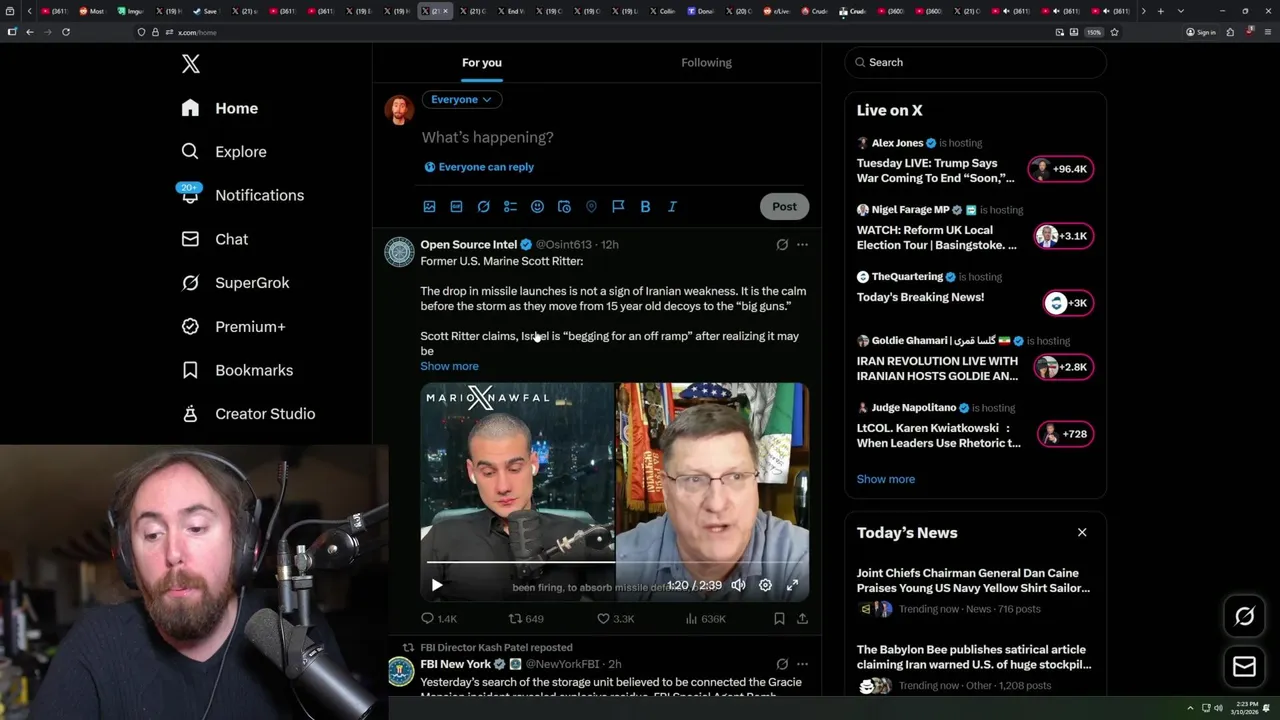Join Nigel Farage live broadcast +3.1K

(x=1062, y=236)
